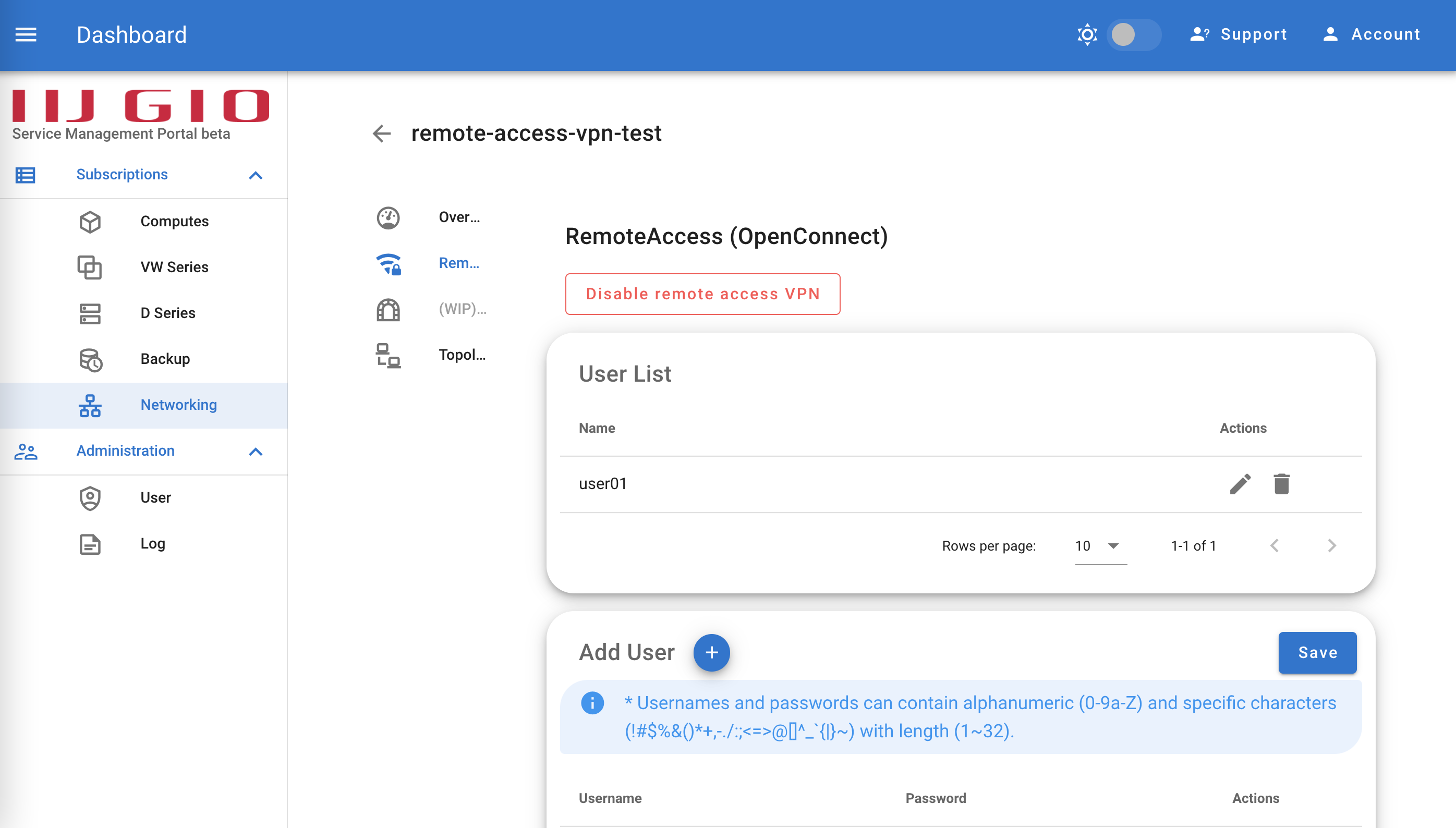Open the Rows per page dropdown
This screenshot has width=1456, height=828.
[1100, 546]
